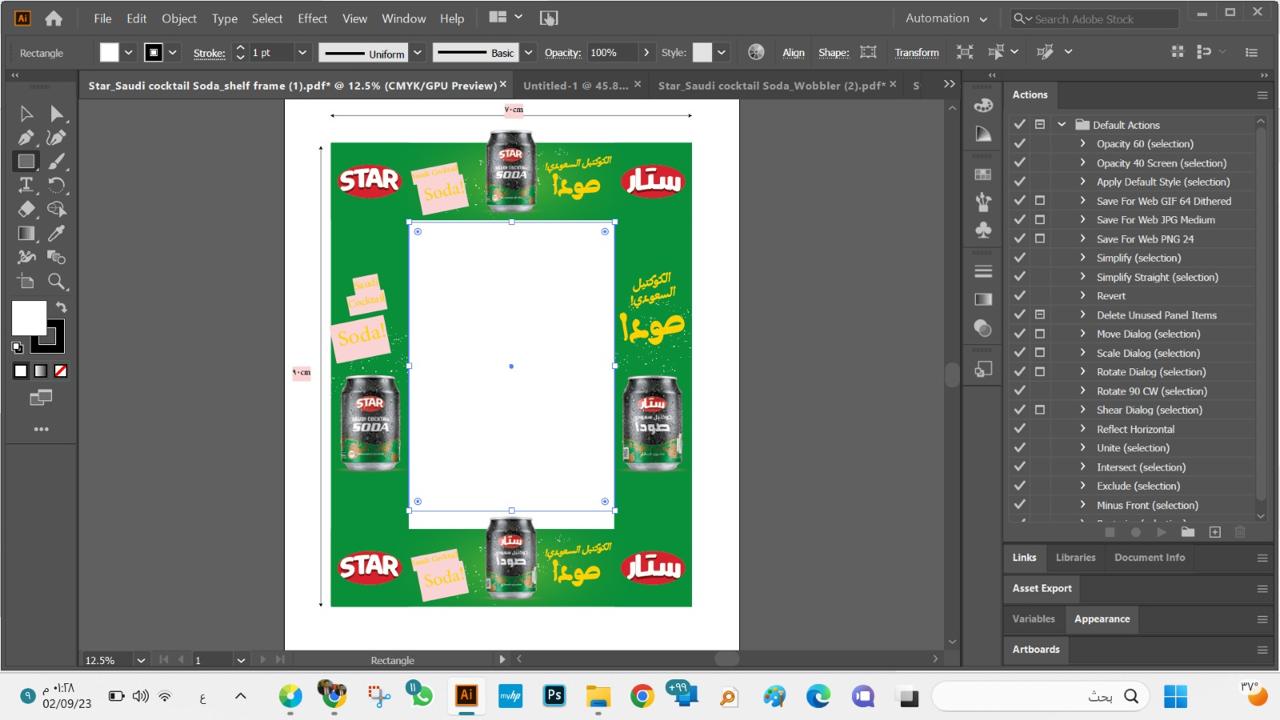
Task: Click the Transform link in control bar
Action: [x=916, y=53]
